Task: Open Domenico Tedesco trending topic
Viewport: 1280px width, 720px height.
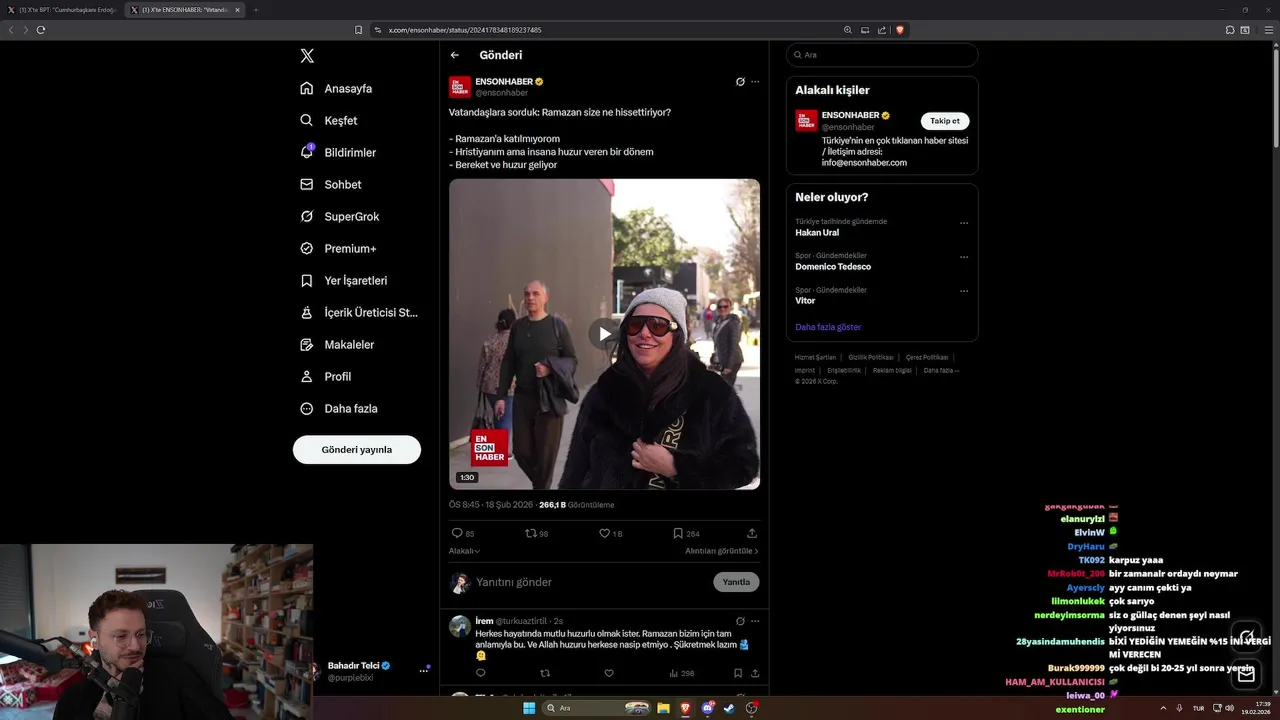Action: pos(833,267)
